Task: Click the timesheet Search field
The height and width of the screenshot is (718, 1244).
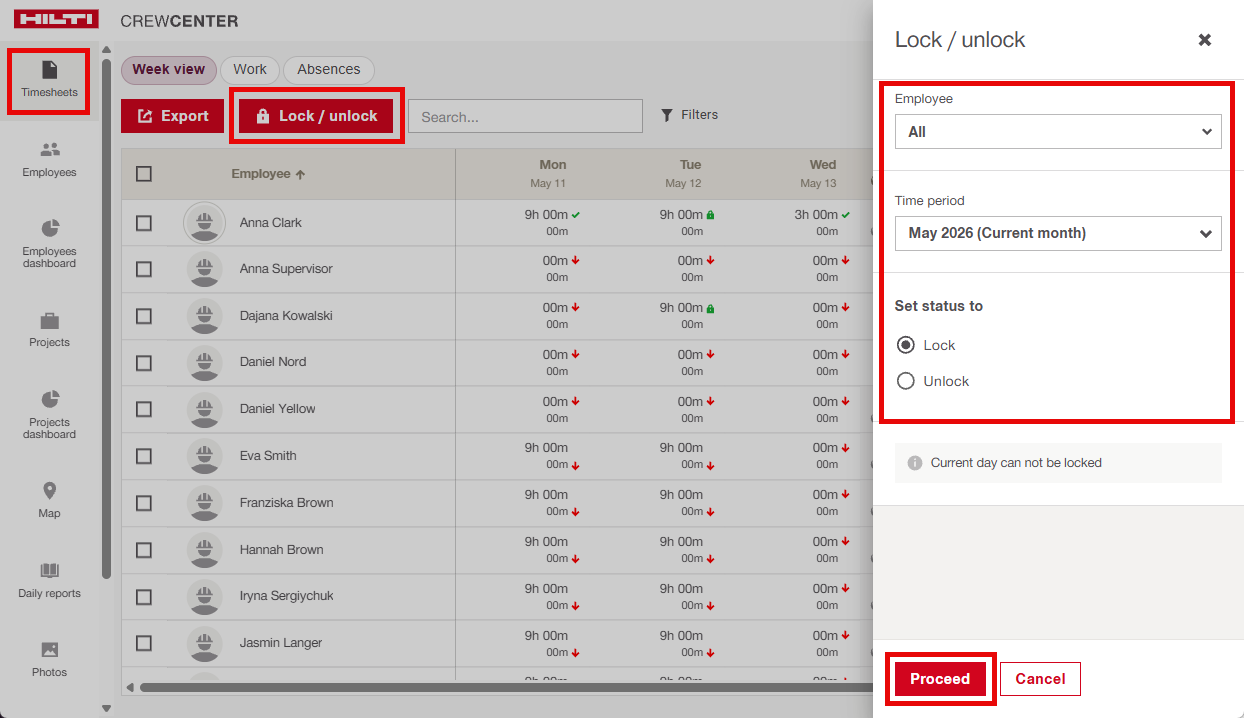Action: tap(525, 116)
